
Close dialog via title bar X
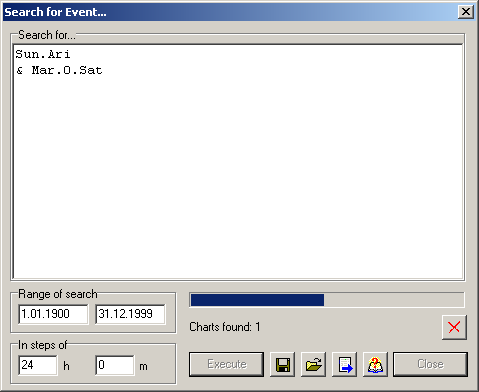(466, 12)
